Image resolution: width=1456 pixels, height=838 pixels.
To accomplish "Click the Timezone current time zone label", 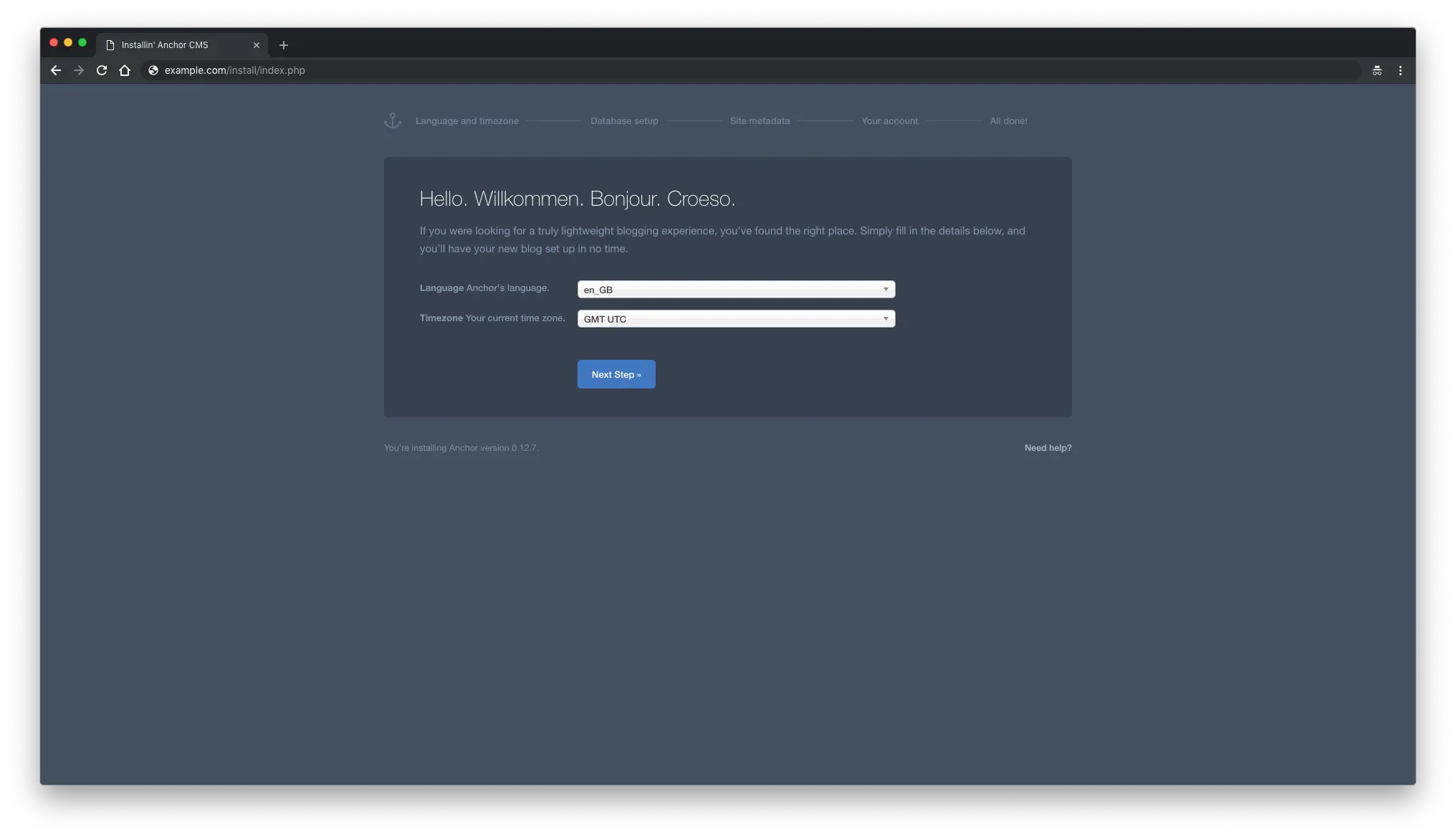I will [492, 318].
